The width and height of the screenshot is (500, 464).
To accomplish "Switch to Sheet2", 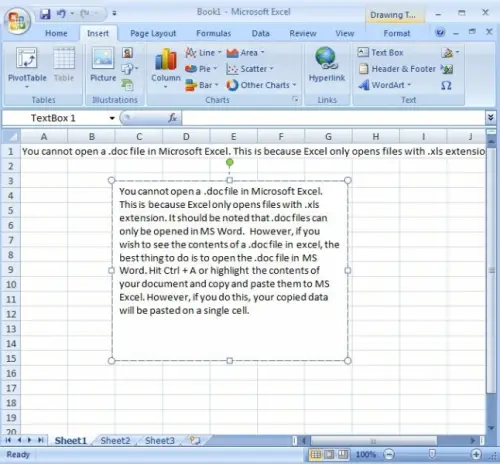I will click(115, 441).
